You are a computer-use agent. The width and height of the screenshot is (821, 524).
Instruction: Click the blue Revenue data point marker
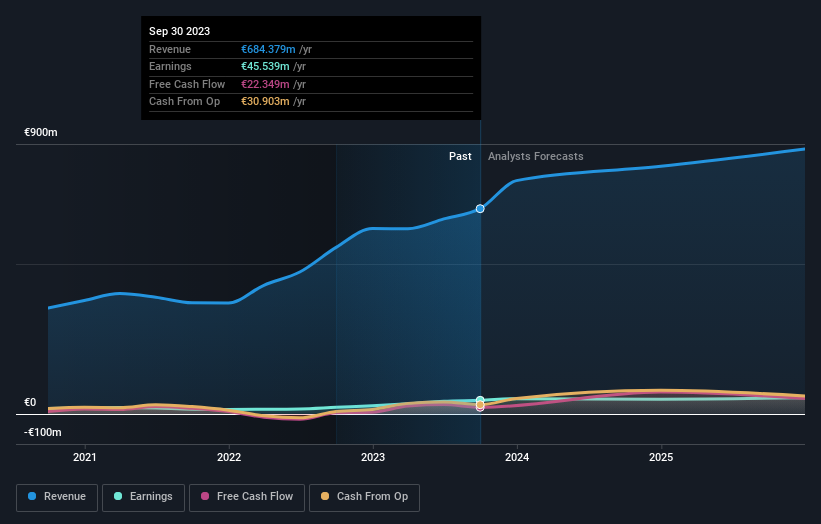click(x=480, y=209)
